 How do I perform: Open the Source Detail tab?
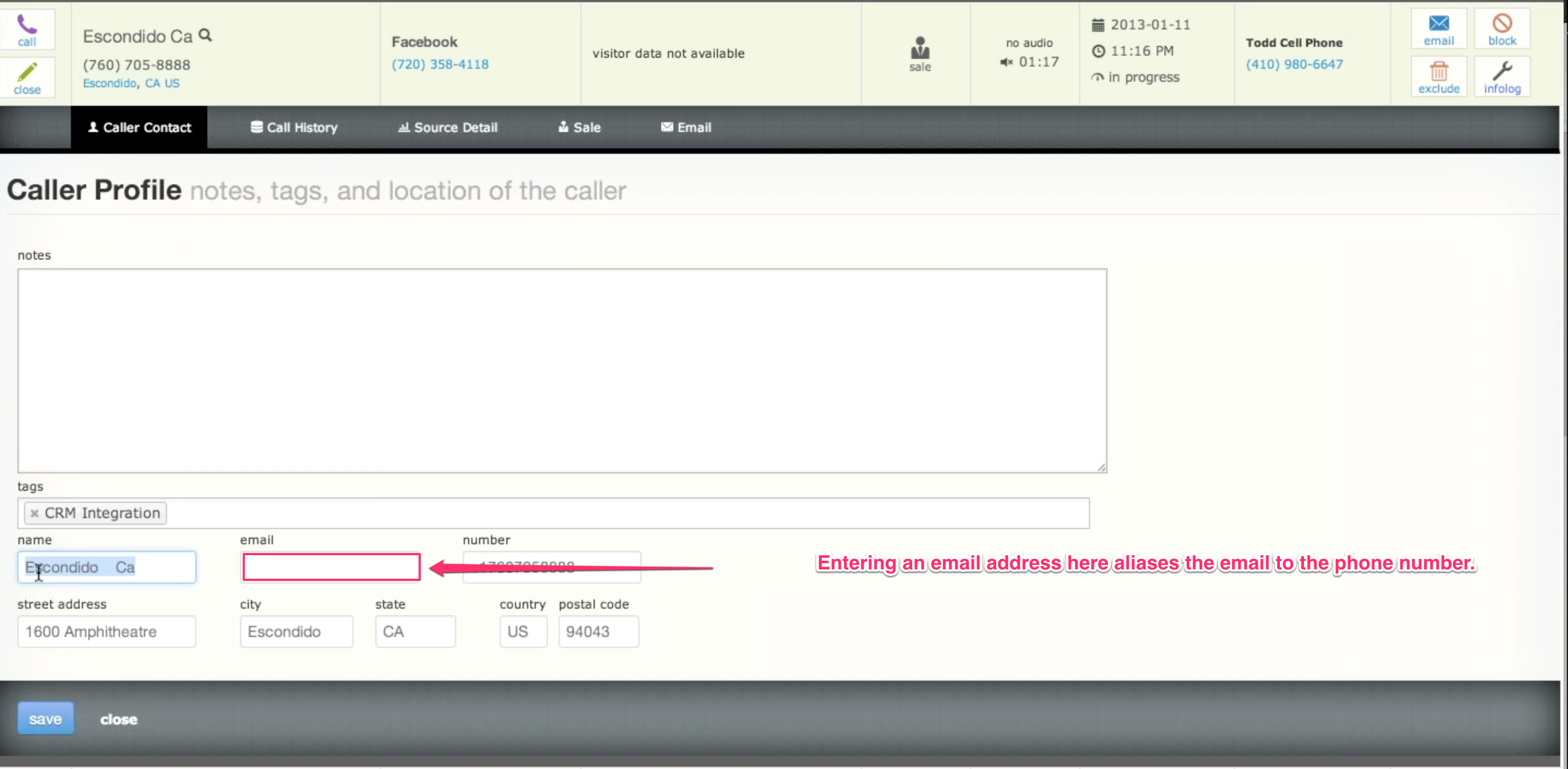point(447,127)
